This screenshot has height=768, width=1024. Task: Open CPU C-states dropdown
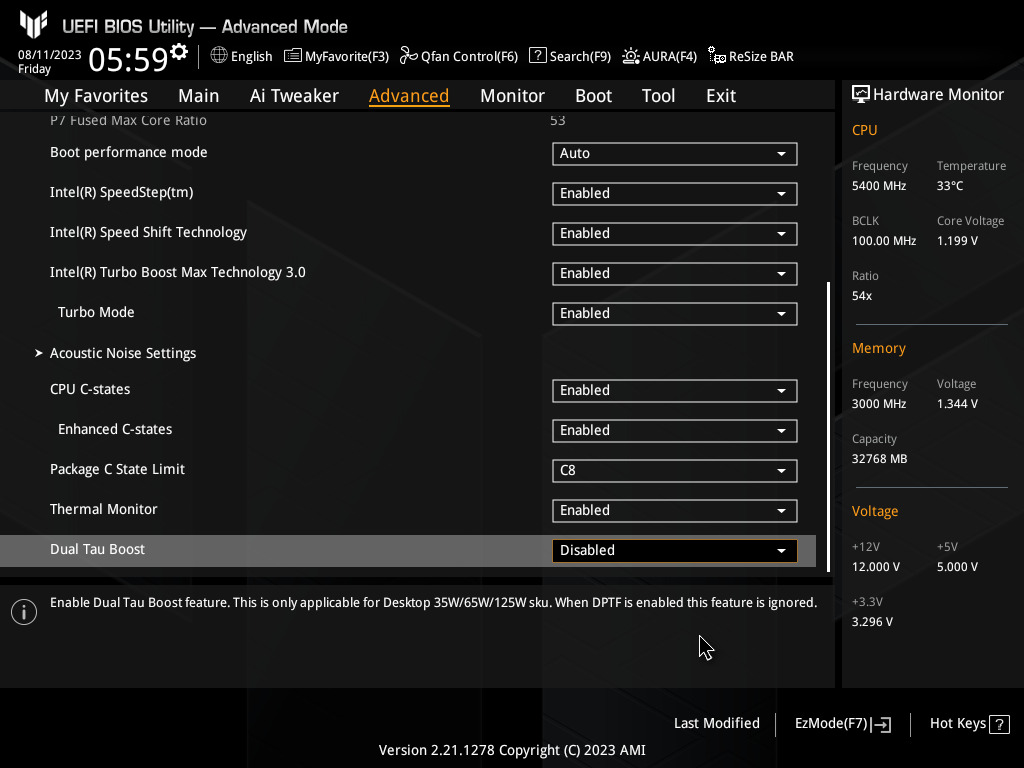coord(675,391)
